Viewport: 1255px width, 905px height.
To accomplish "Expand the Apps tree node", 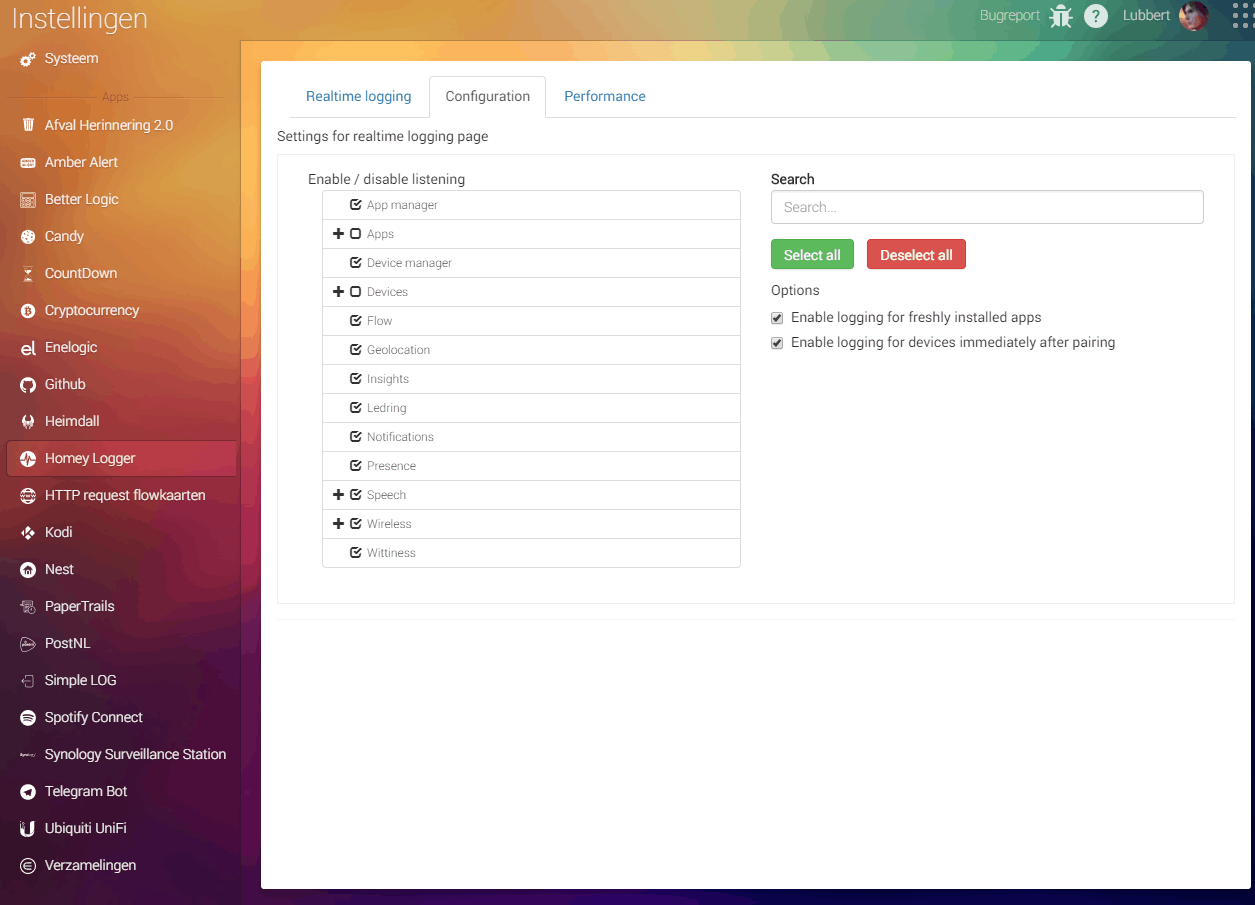I will [338, 233].
